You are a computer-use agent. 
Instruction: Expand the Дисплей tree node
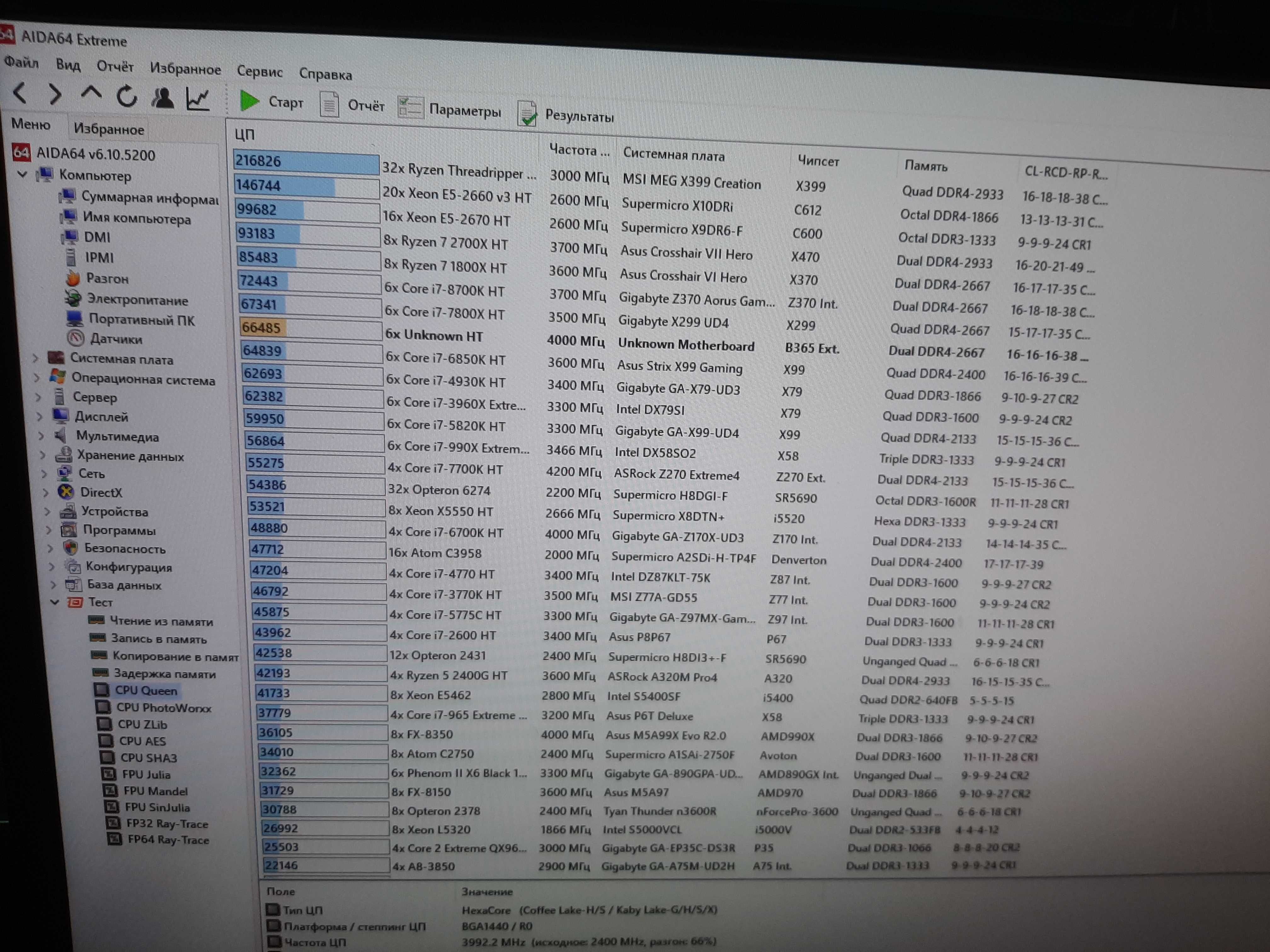(x=40, y=416)
